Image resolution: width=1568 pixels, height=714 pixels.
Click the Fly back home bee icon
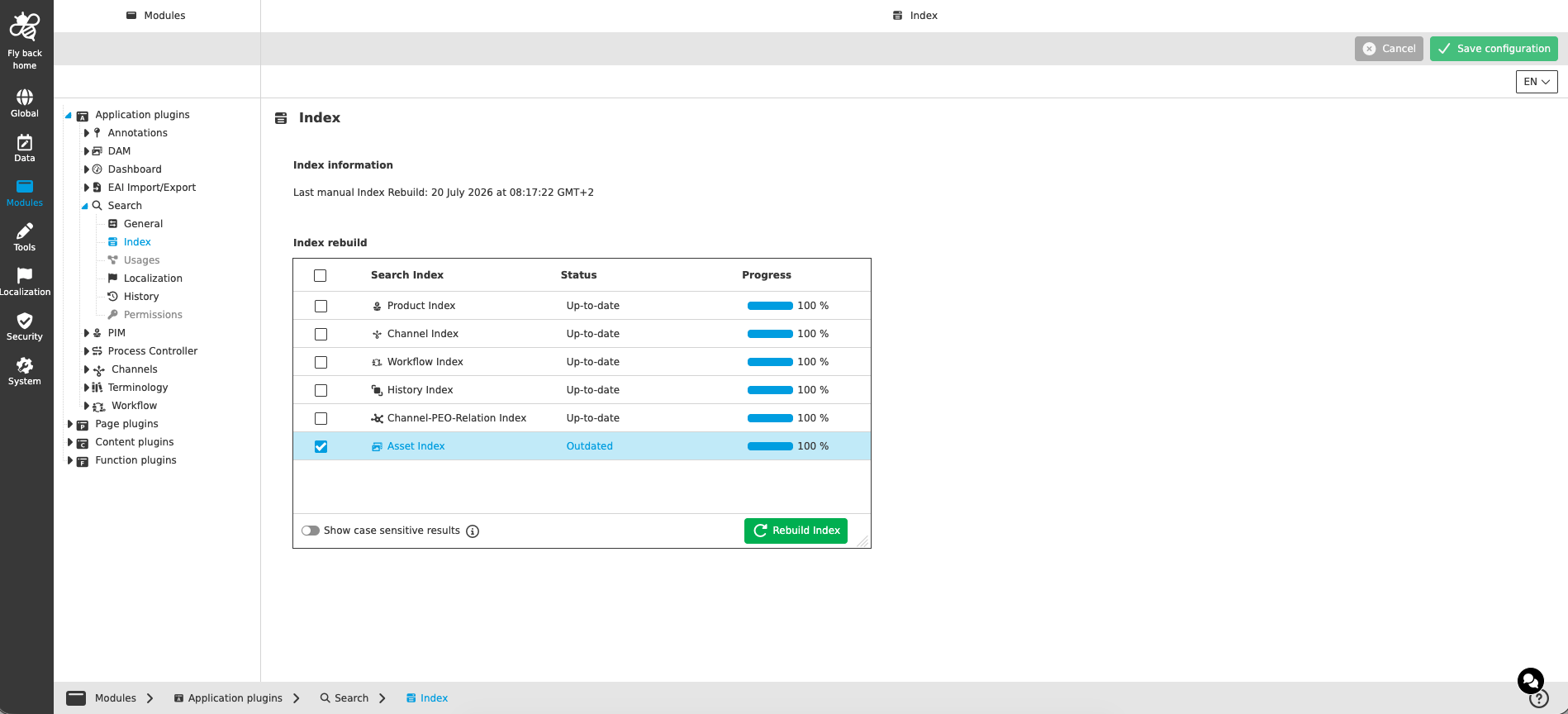(x=25, y=26)
